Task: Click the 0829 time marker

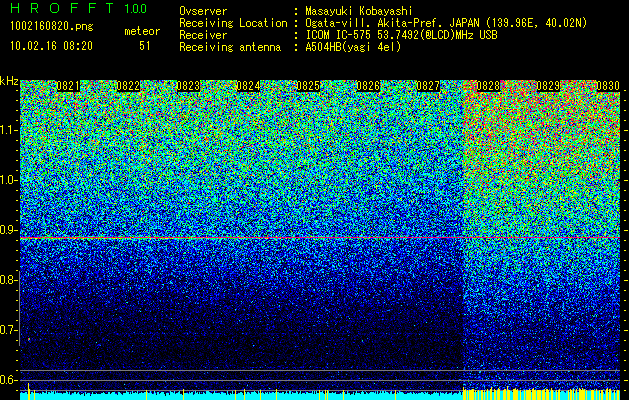Action: point(548,86)
